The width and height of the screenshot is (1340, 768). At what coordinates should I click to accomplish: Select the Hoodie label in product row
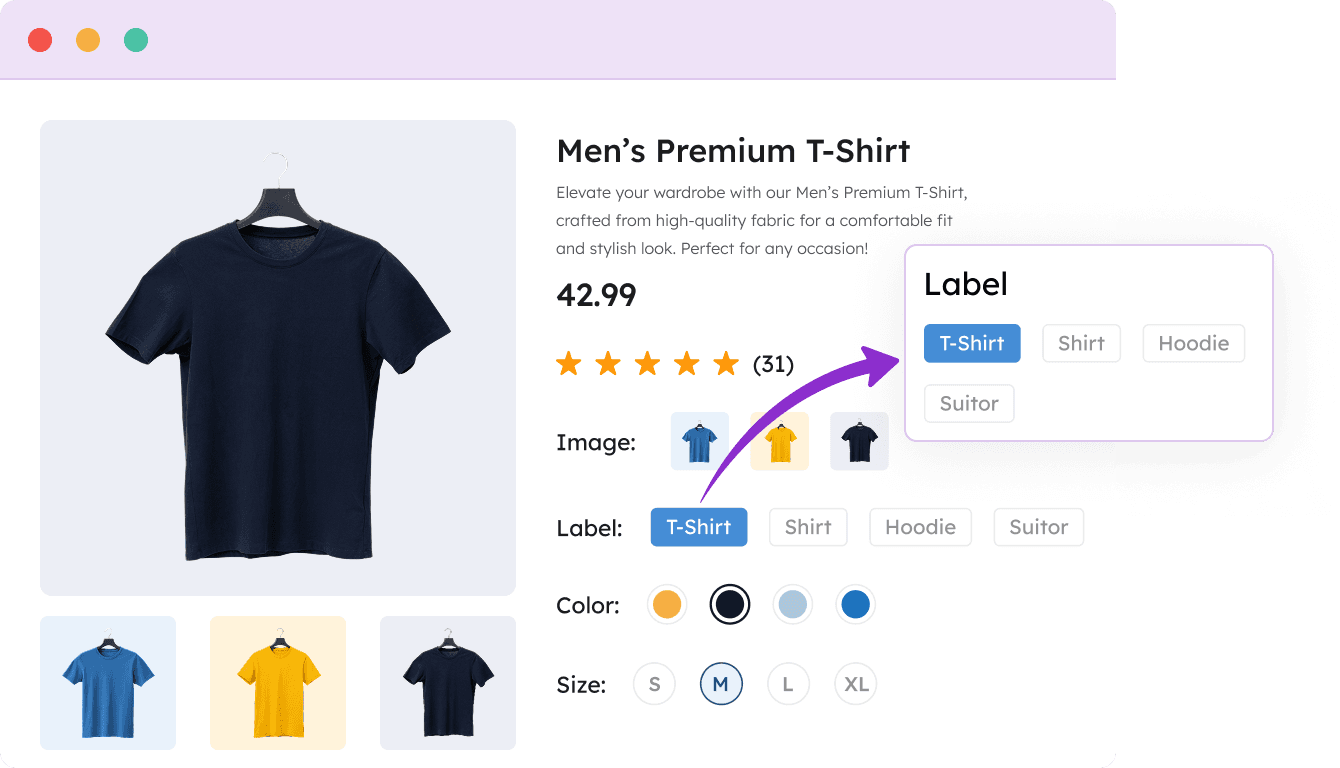[920, 527]
